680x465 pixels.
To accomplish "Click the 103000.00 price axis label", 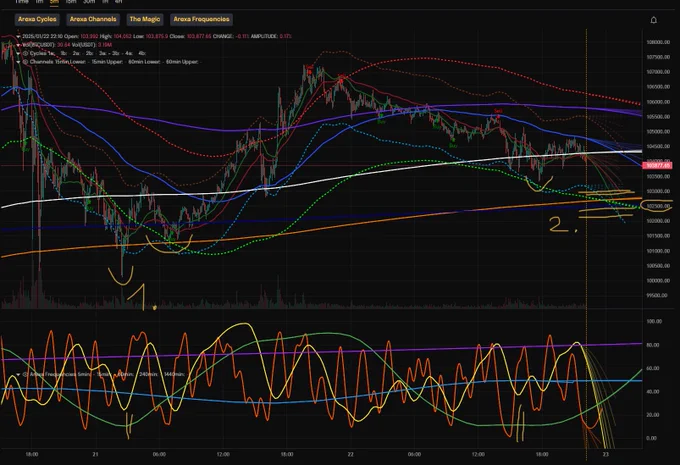I will 658,191.
